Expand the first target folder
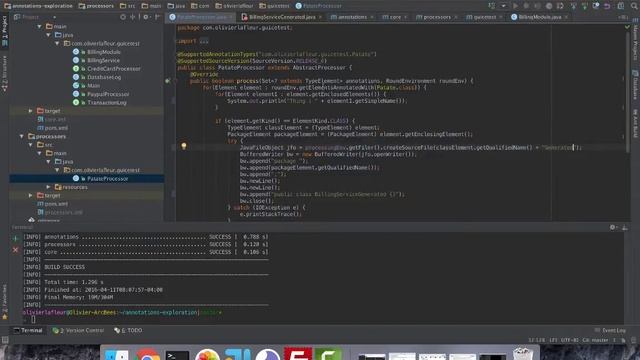Image resolution: width=640 pixels, height=360 pixels. [x=31, y=111]
